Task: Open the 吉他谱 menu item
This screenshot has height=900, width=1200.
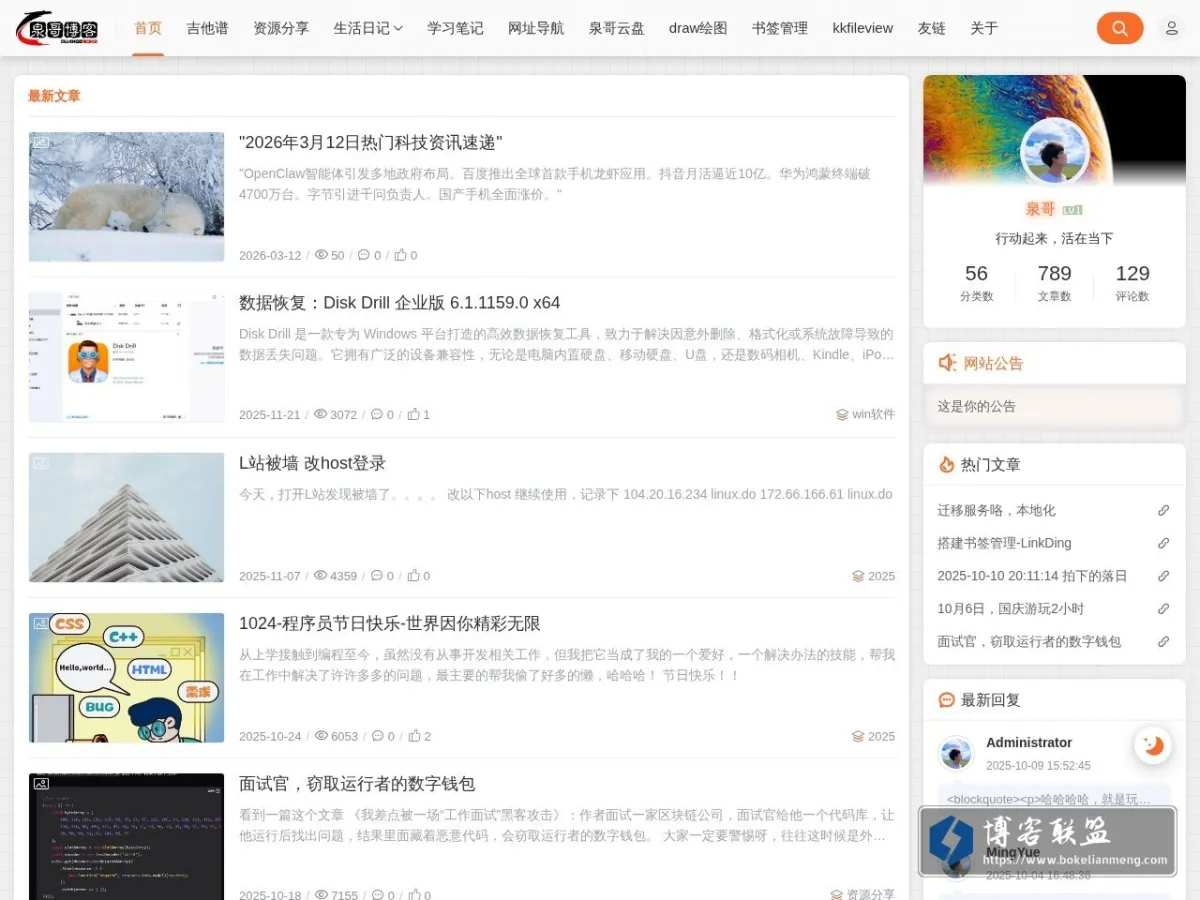Action: click(x=207, y=28)
